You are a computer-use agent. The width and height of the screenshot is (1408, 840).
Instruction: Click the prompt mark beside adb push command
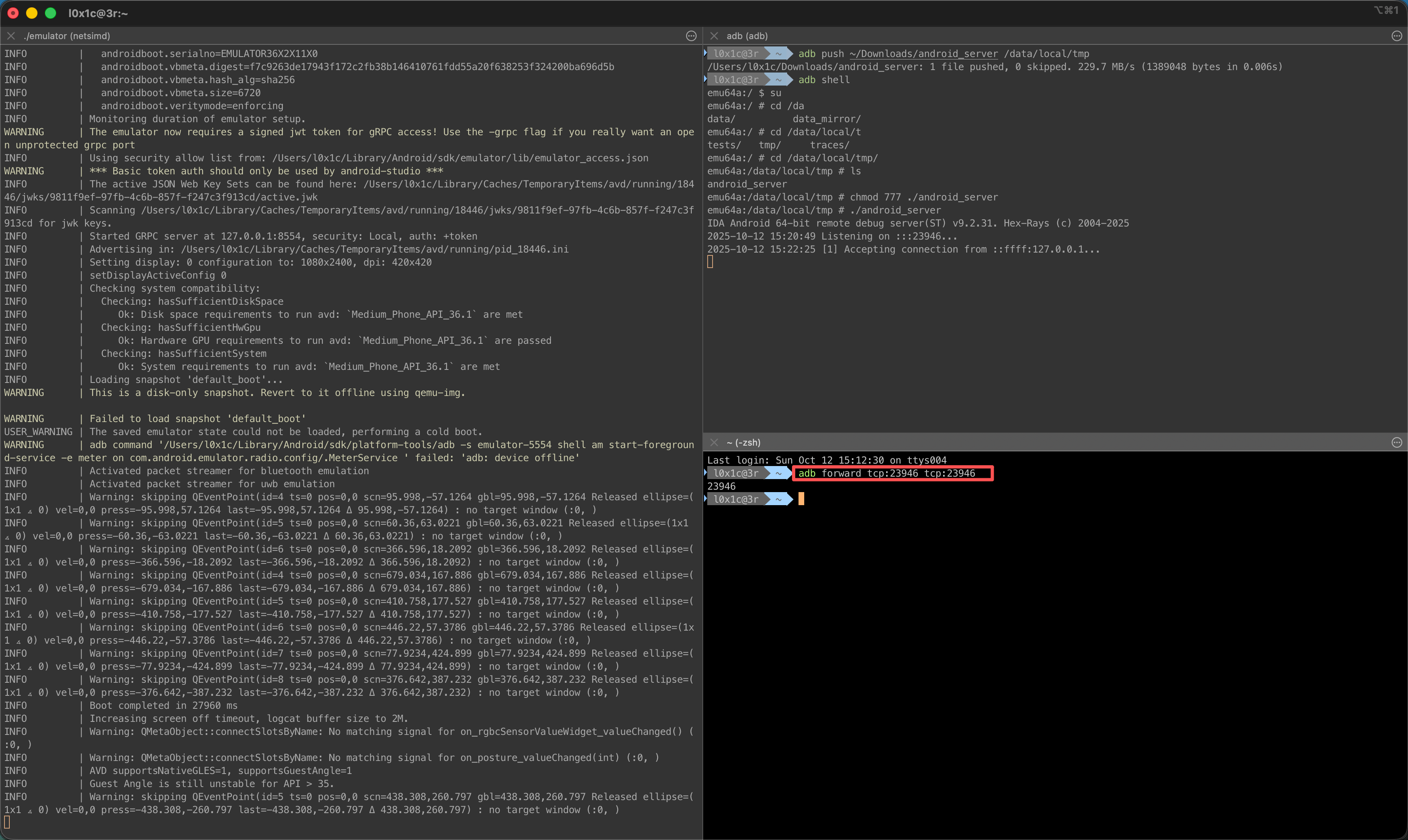pyautogui.click(x=705, y=53)
